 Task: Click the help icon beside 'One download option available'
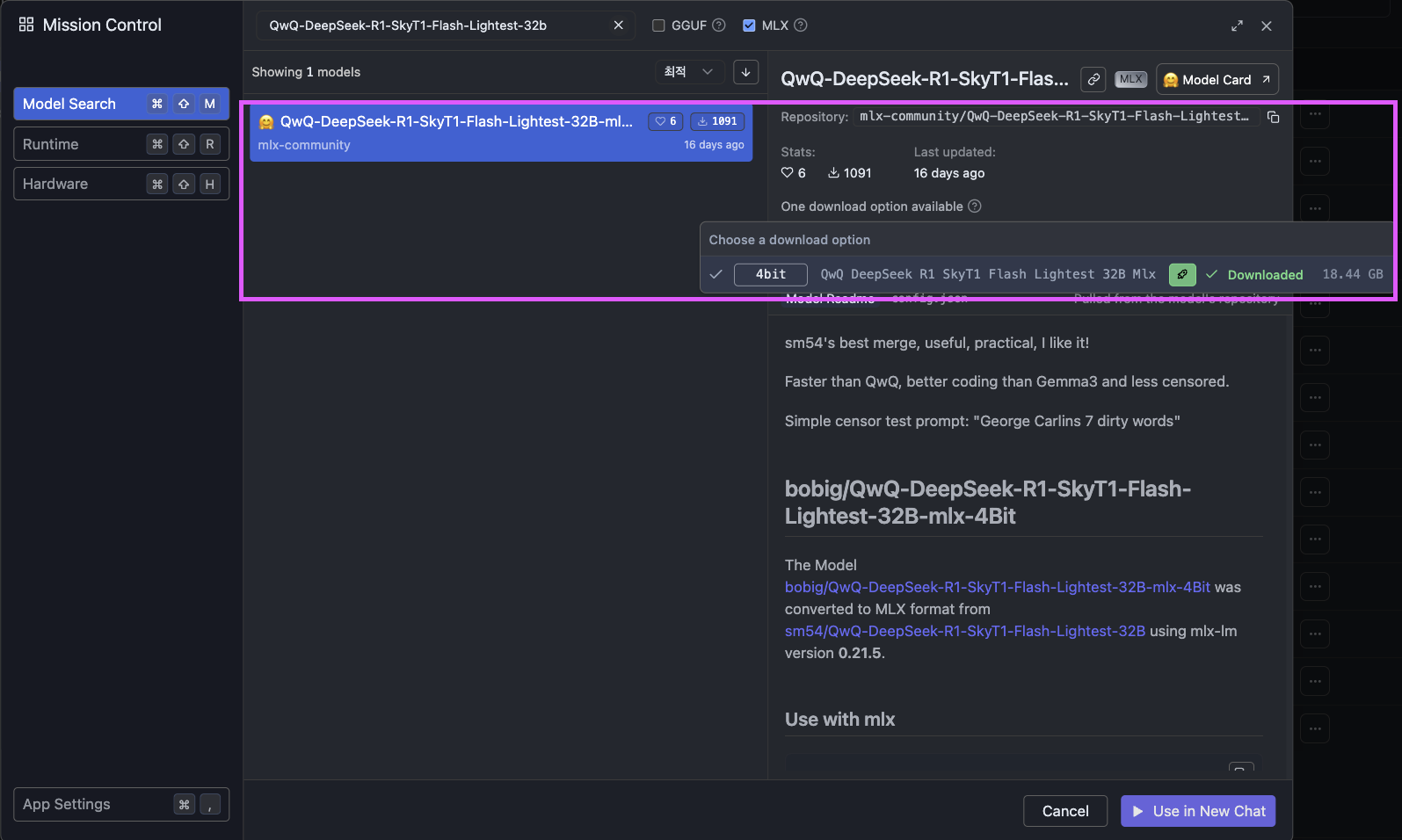click(x=975, y=206)
